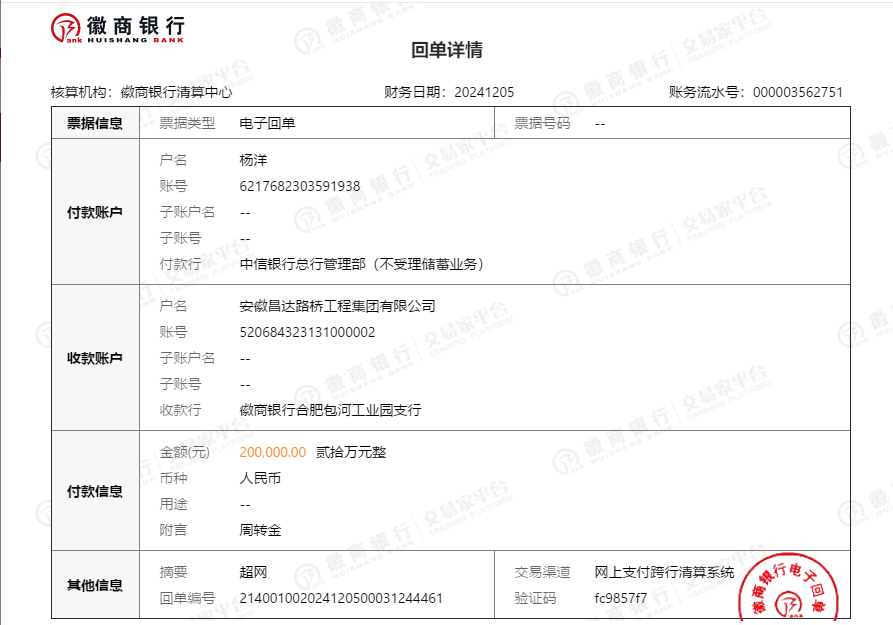
Task: Click the 回单详情 page title
Action: coord(447,51)
